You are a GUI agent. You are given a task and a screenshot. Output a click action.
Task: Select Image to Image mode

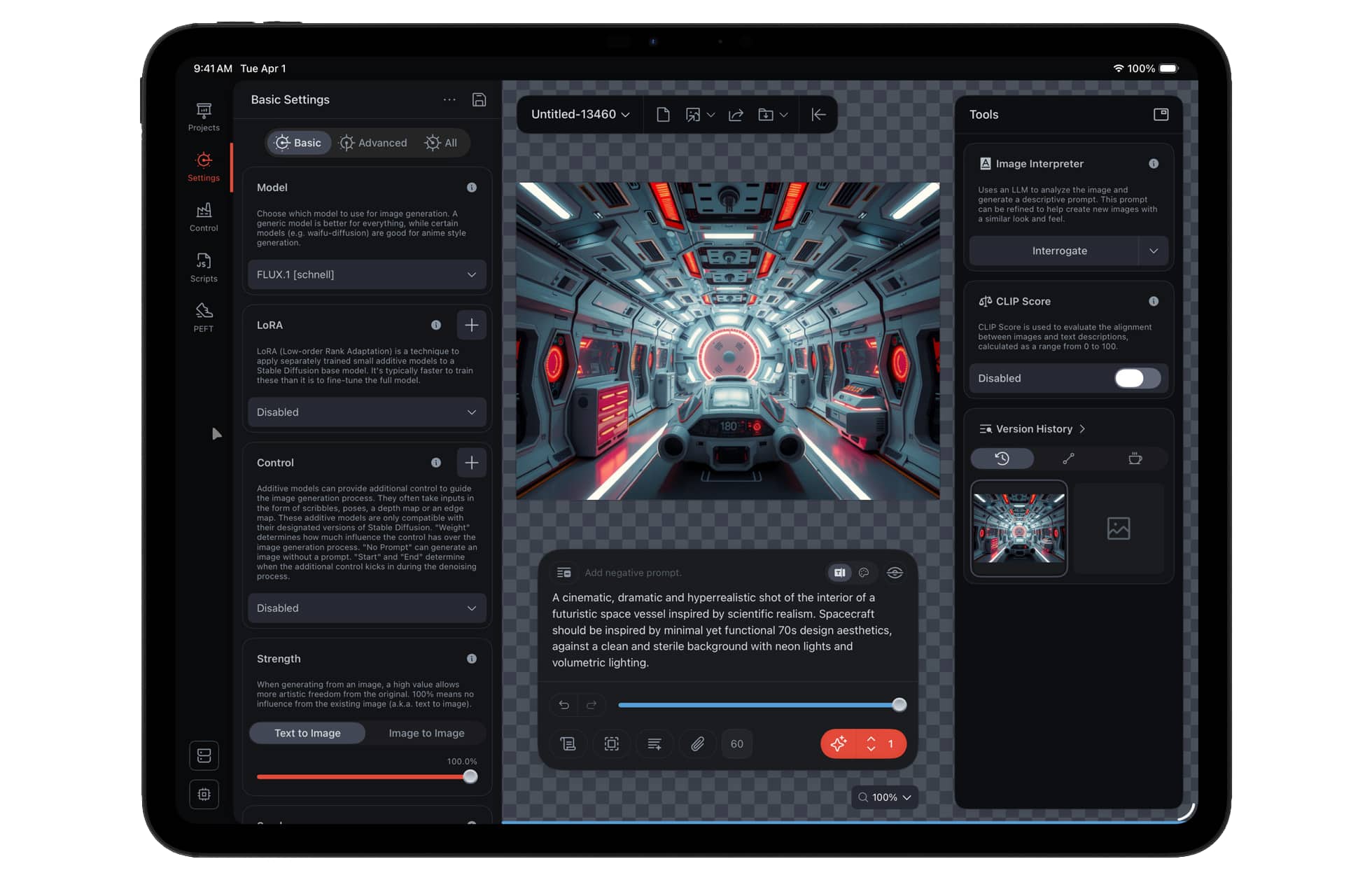(x=426, y=733)
